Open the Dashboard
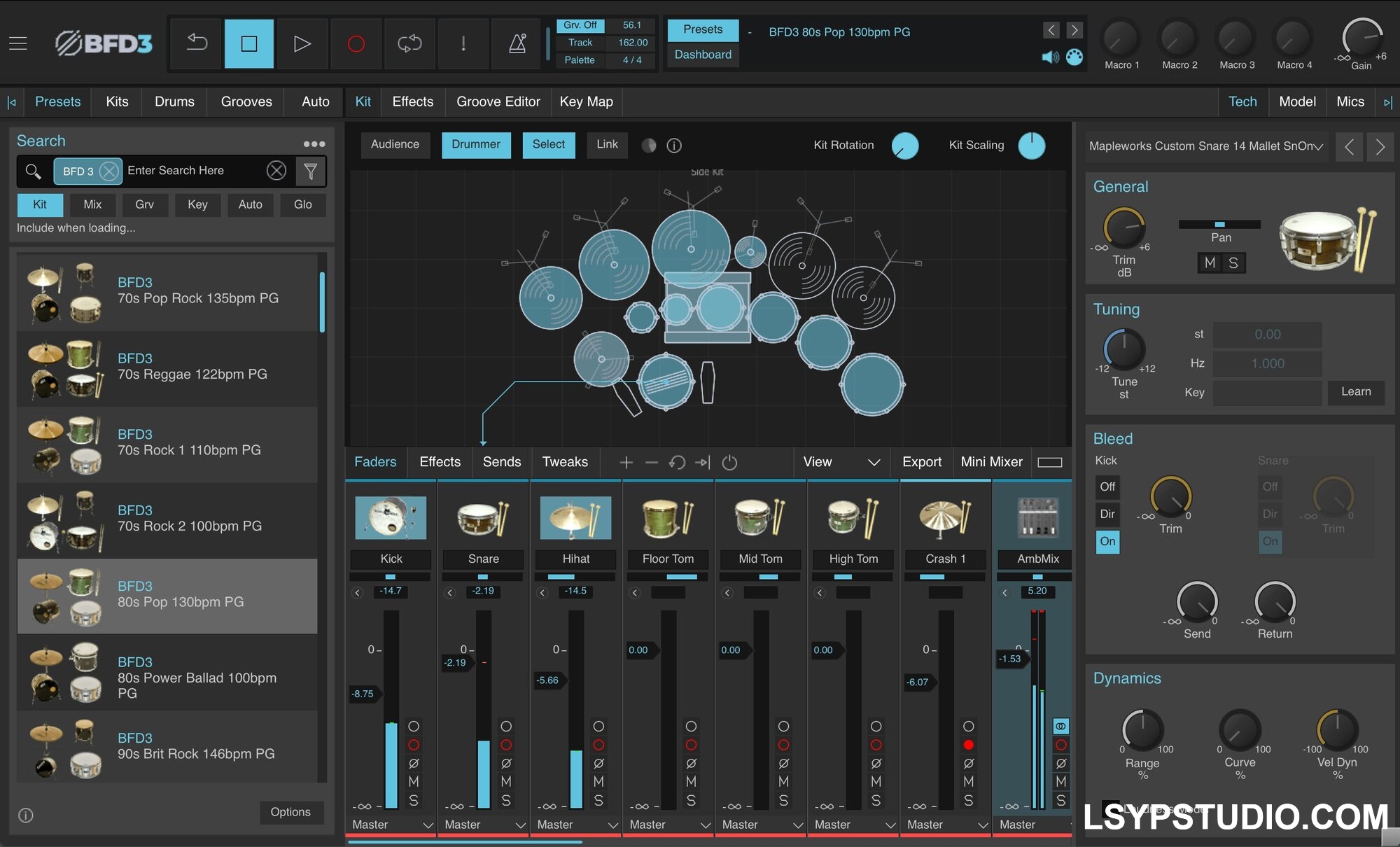Screen dimensions: 1400x847 click(702, 54)
